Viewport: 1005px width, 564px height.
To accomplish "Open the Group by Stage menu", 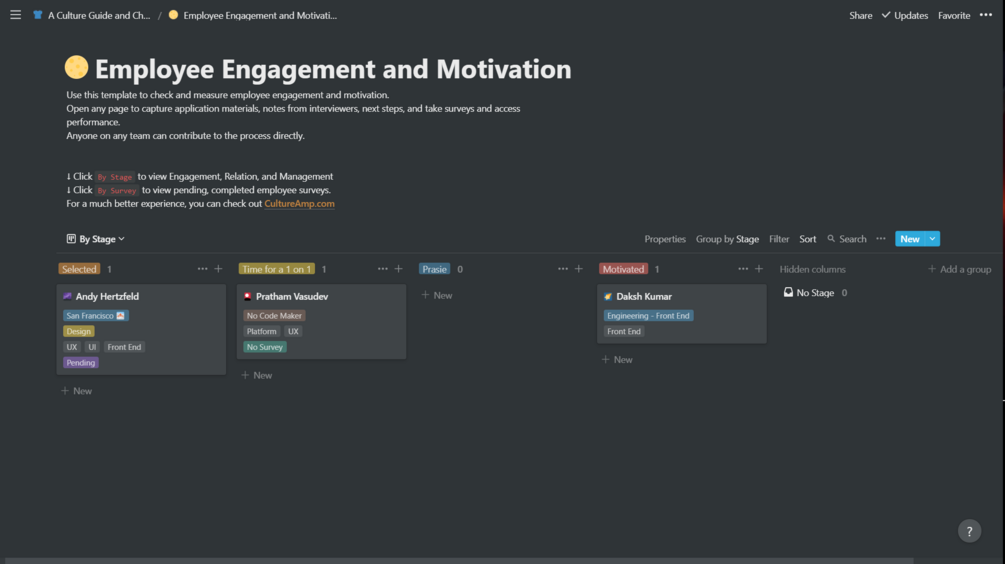I will coord(727,239).
